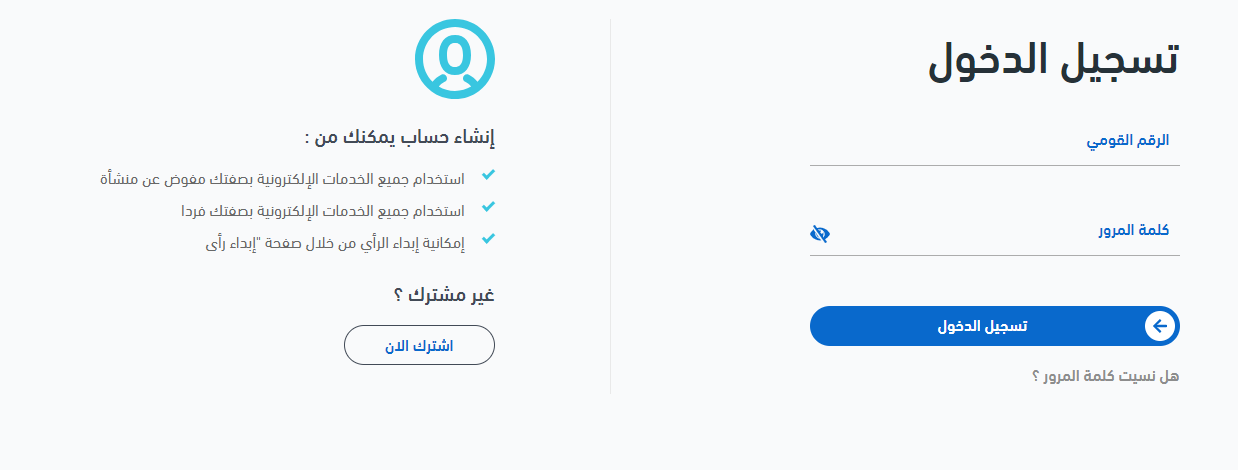Click the 'غير مشترك ؟' heading
The image size is (1238, 470).
click(443, 294)
